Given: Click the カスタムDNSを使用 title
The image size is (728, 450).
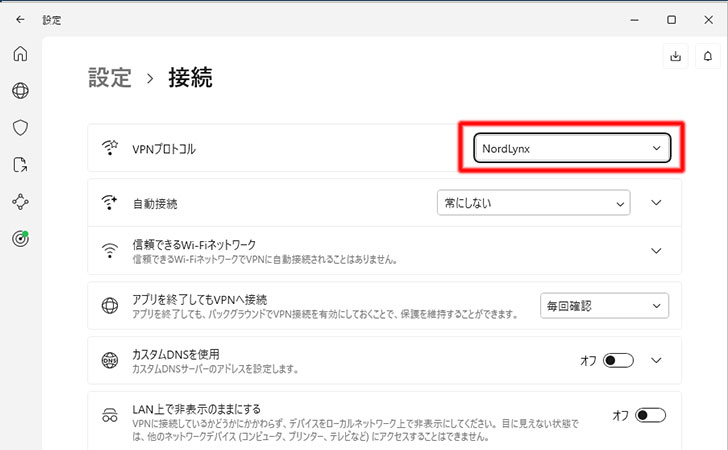Looking at the screenshot, I should [176, 354].
